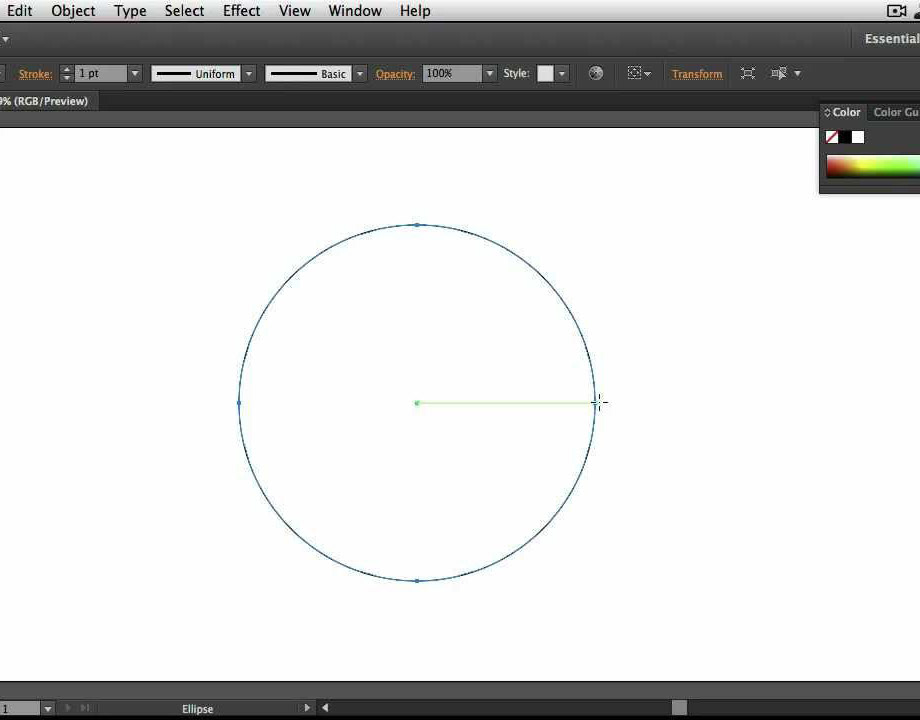Click the circle's bottom anchor point
The height and width of the screenshot is (720, 920).
tap(417, 581)
